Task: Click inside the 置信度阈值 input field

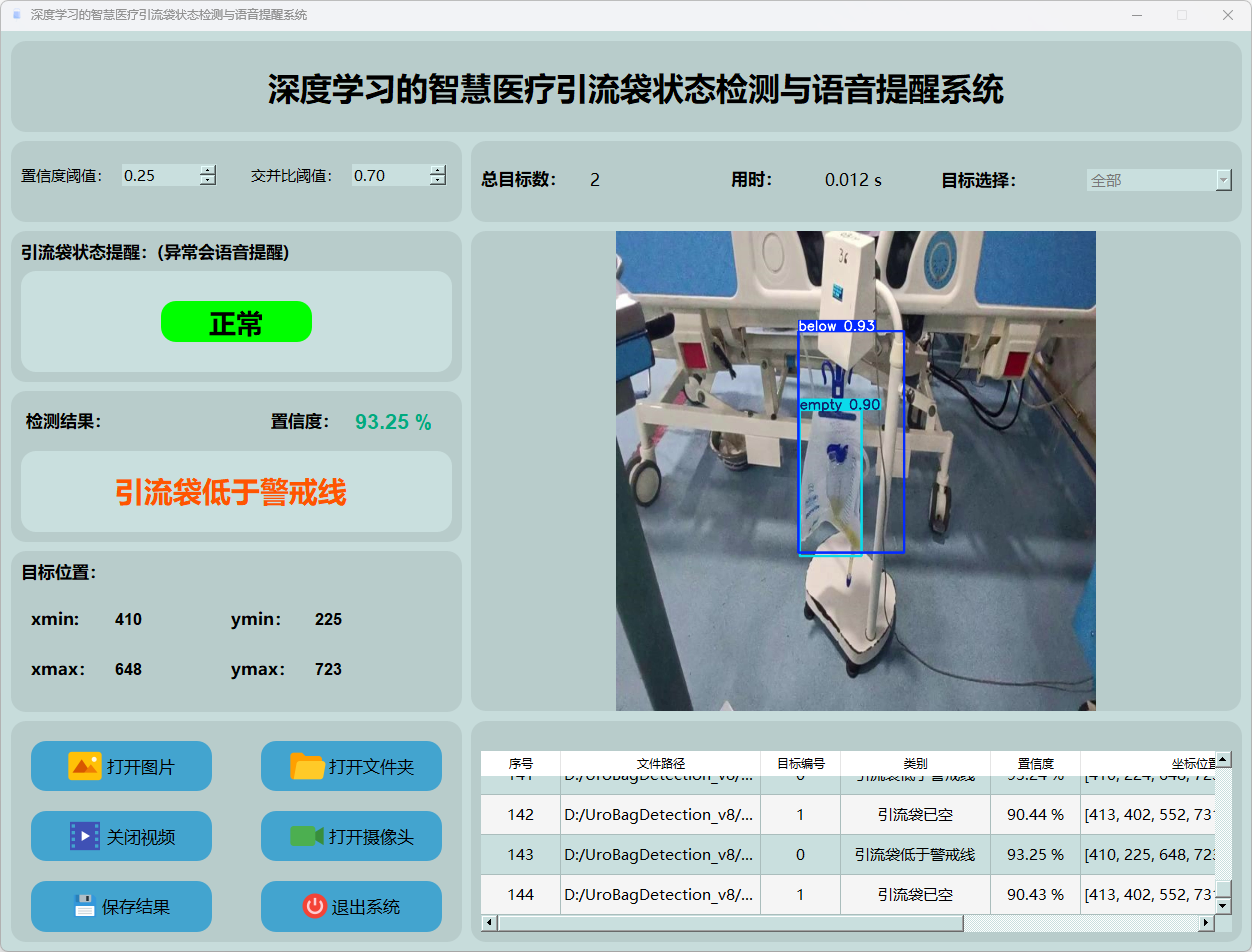Action: [160, 175]
